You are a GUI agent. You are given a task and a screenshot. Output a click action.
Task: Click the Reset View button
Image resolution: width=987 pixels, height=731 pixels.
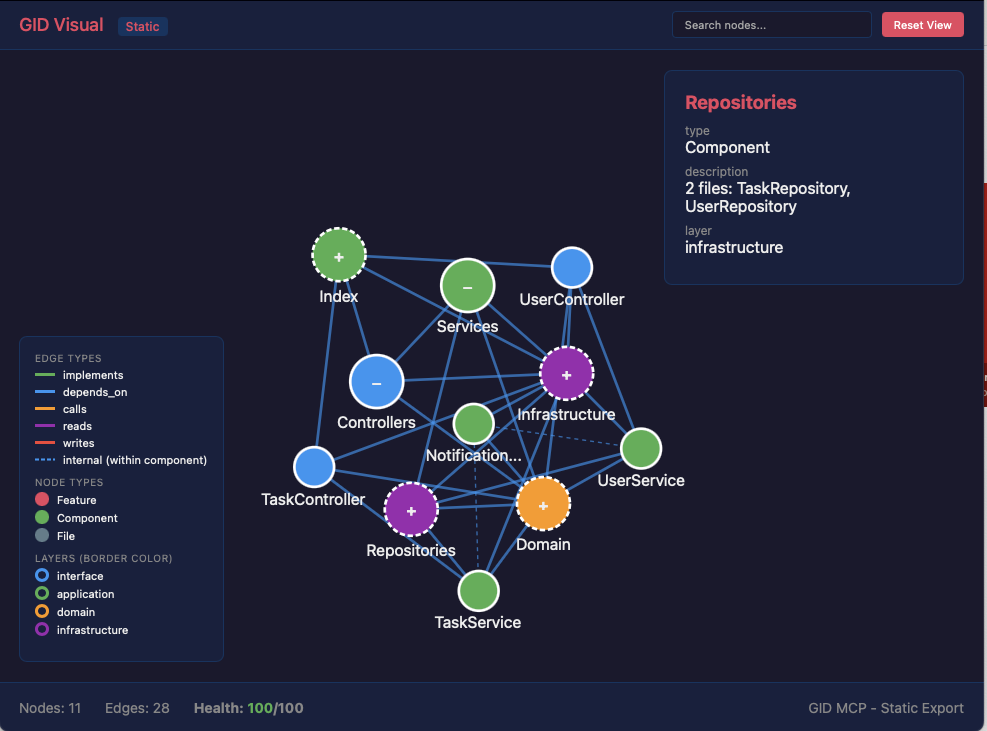pyautogui.click(x=922, y=25)
